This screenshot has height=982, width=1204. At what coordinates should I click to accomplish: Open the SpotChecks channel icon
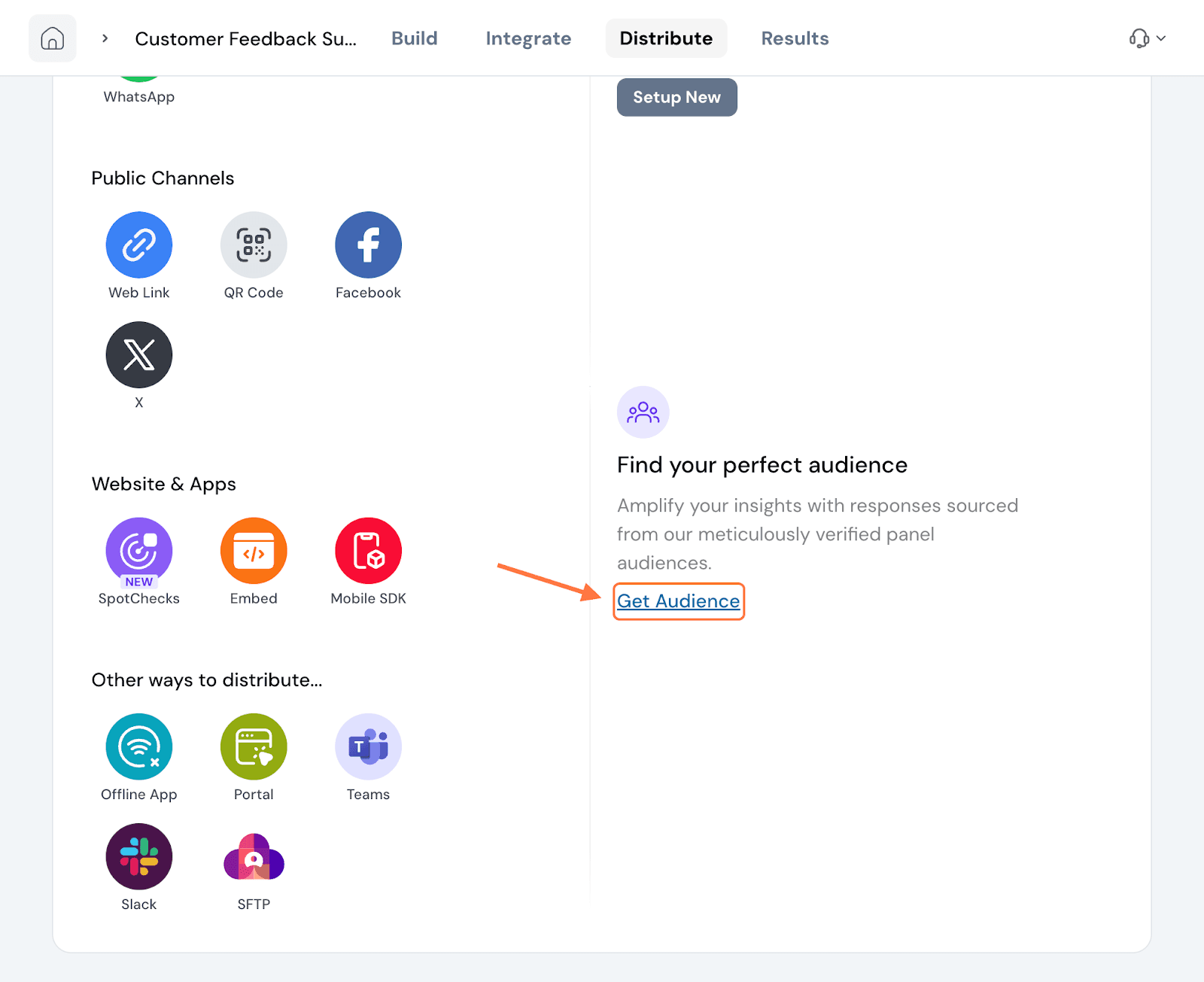(139, 551)
